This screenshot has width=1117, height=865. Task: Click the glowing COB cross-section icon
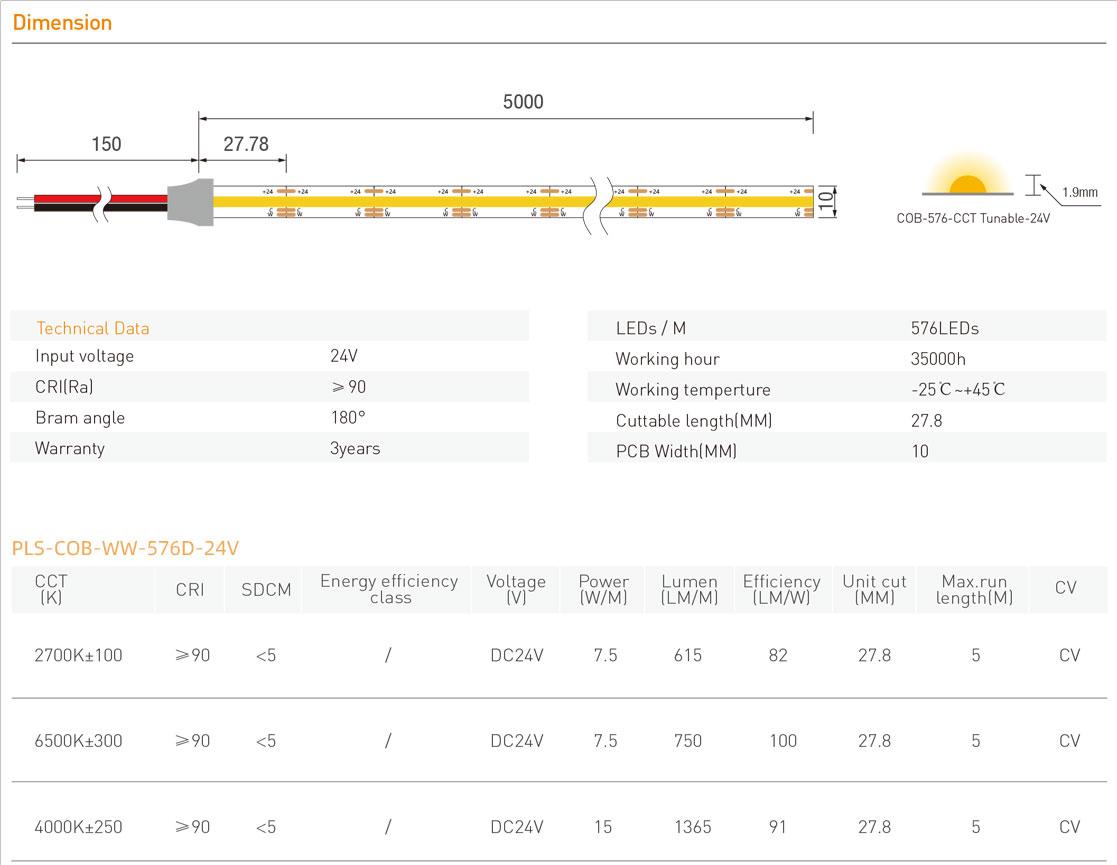tap(966, 185)
